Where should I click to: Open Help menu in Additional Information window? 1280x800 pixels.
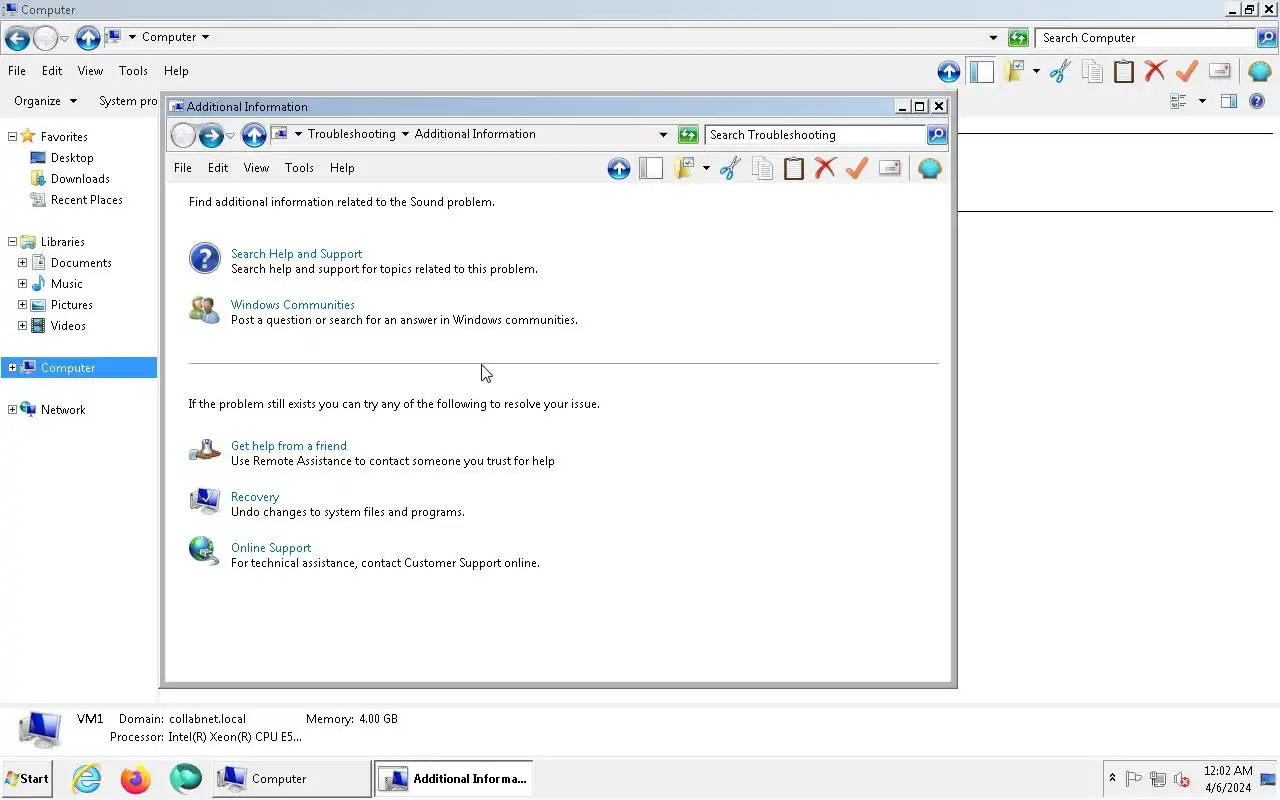(x=342, y=168)
